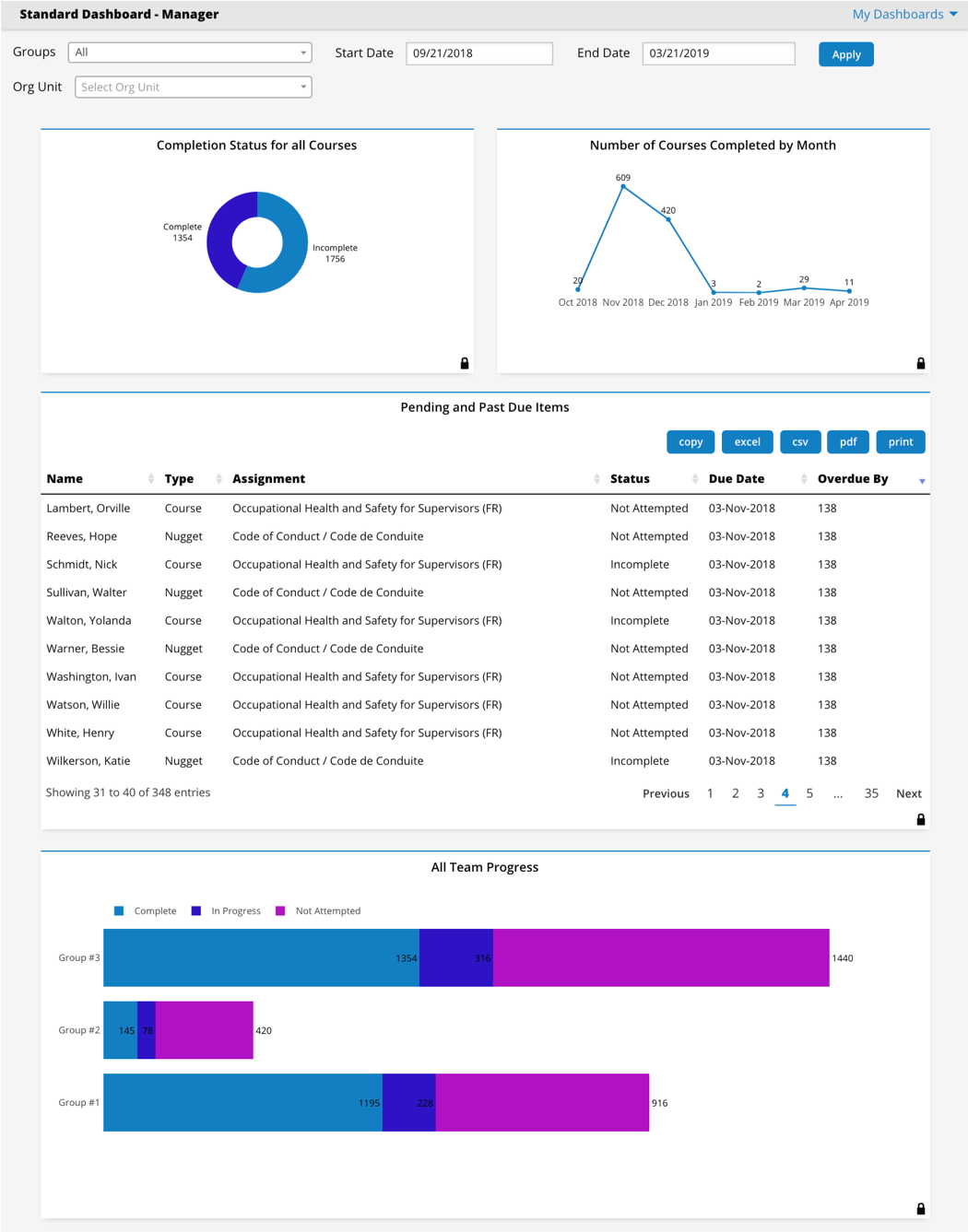Click lock icon on All Team Progress panel
968x1232 pixels.
(x=920, y=1209)
